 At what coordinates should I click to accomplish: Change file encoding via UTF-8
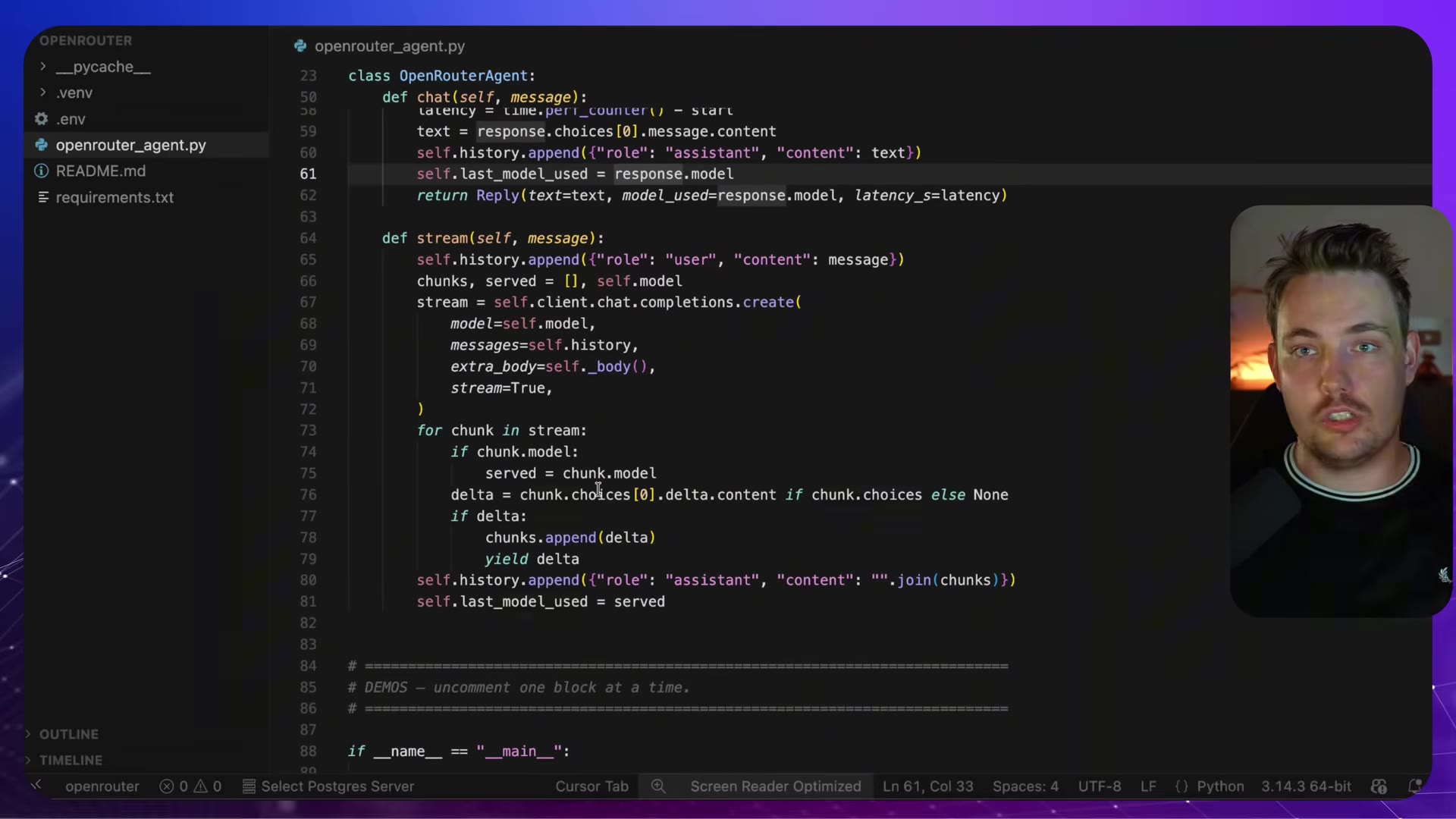[1100, 786]
